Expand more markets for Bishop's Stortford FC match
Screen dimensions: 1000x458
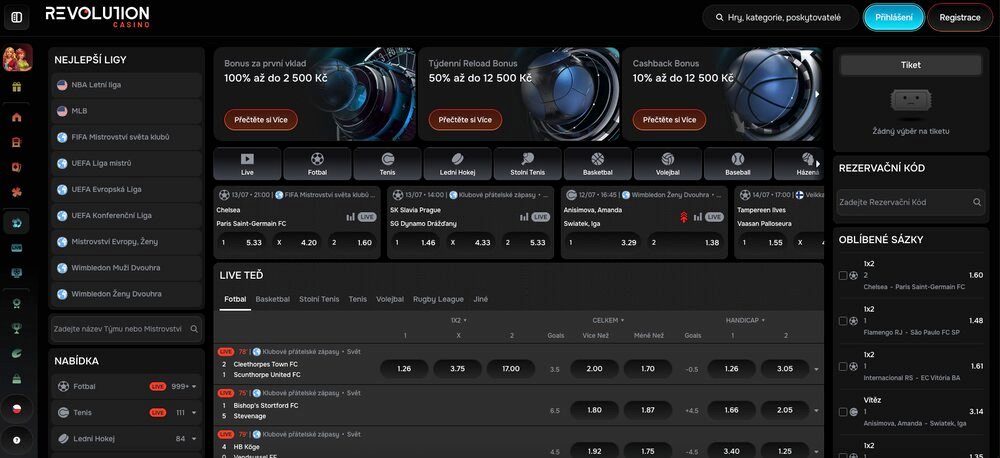coord(816,411)
